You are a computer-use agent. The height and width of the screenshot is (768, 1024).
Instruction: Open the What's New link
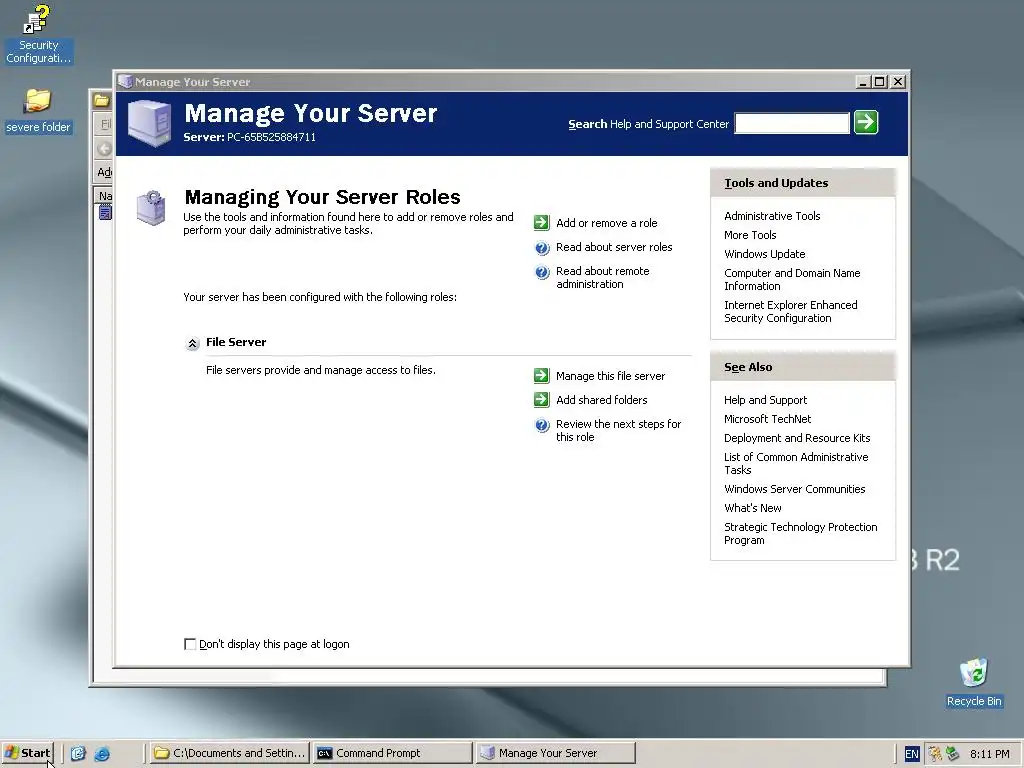[752, 508]
